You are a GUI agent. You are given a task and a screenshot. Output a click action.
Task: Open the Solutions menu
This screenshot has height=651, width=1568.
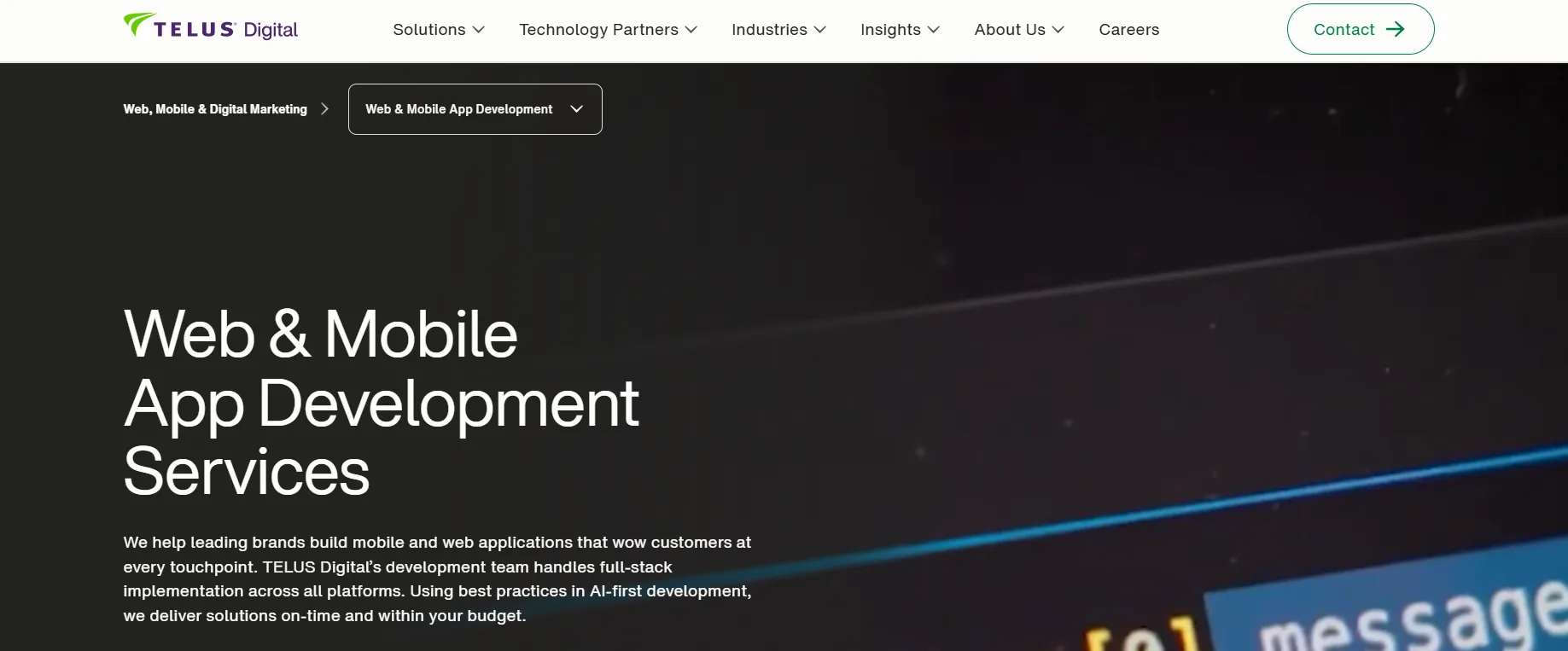point(439,30)
